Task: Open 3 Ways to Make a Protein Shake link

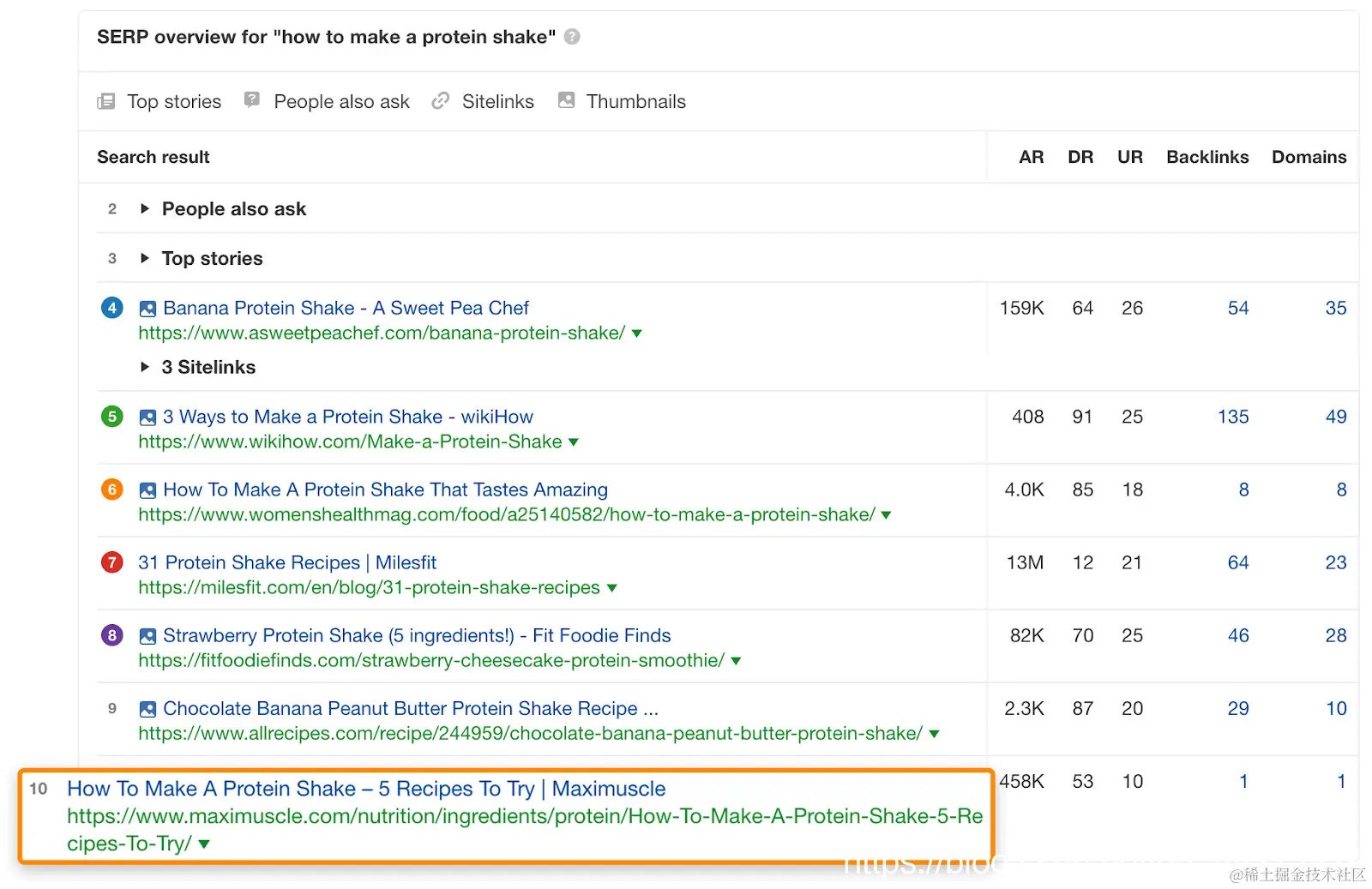Action: click(x=348, y=417)
